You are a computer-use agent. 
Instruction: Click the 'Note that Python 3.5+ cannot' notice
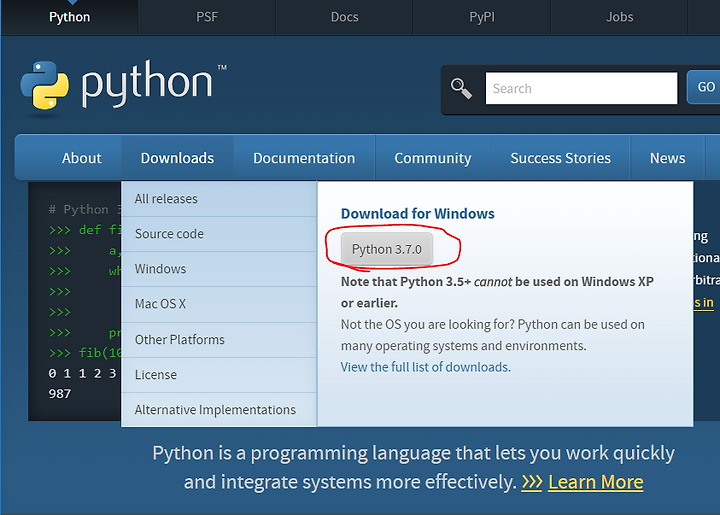(497, 292)
